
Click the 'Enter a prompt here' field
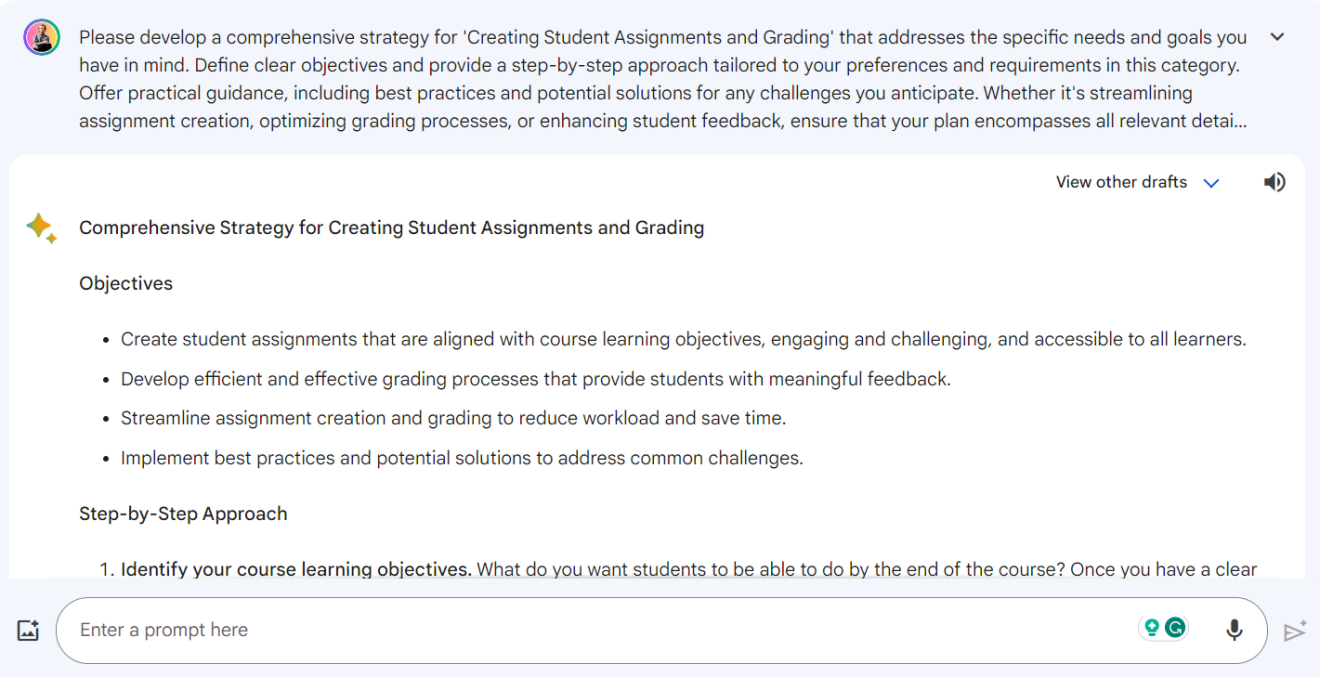[600, 630]
